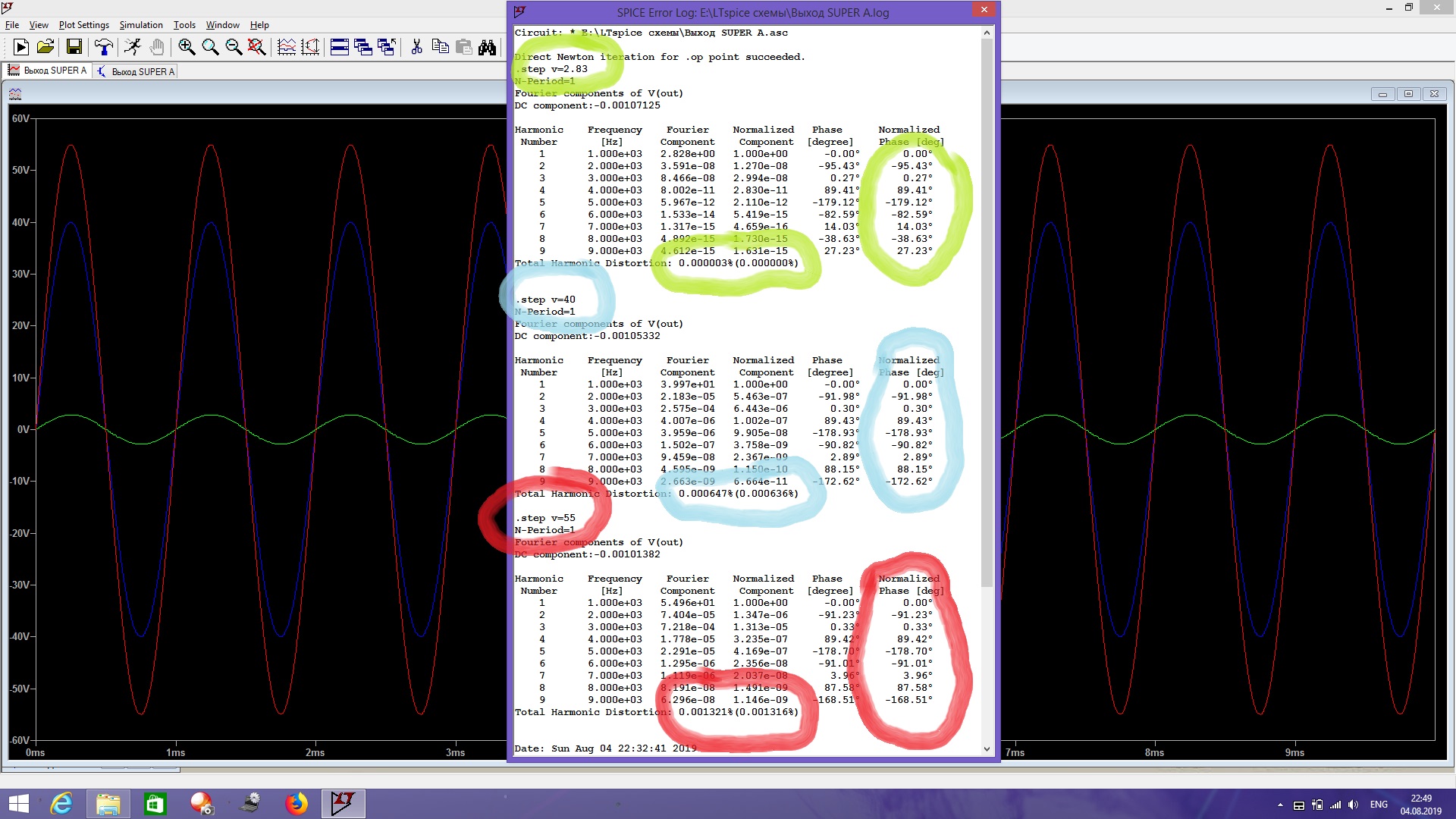Screen dimensions: 1456x819
Task: Click the error log vertical scrollbar thumb
Action: (x=987, y=312)
